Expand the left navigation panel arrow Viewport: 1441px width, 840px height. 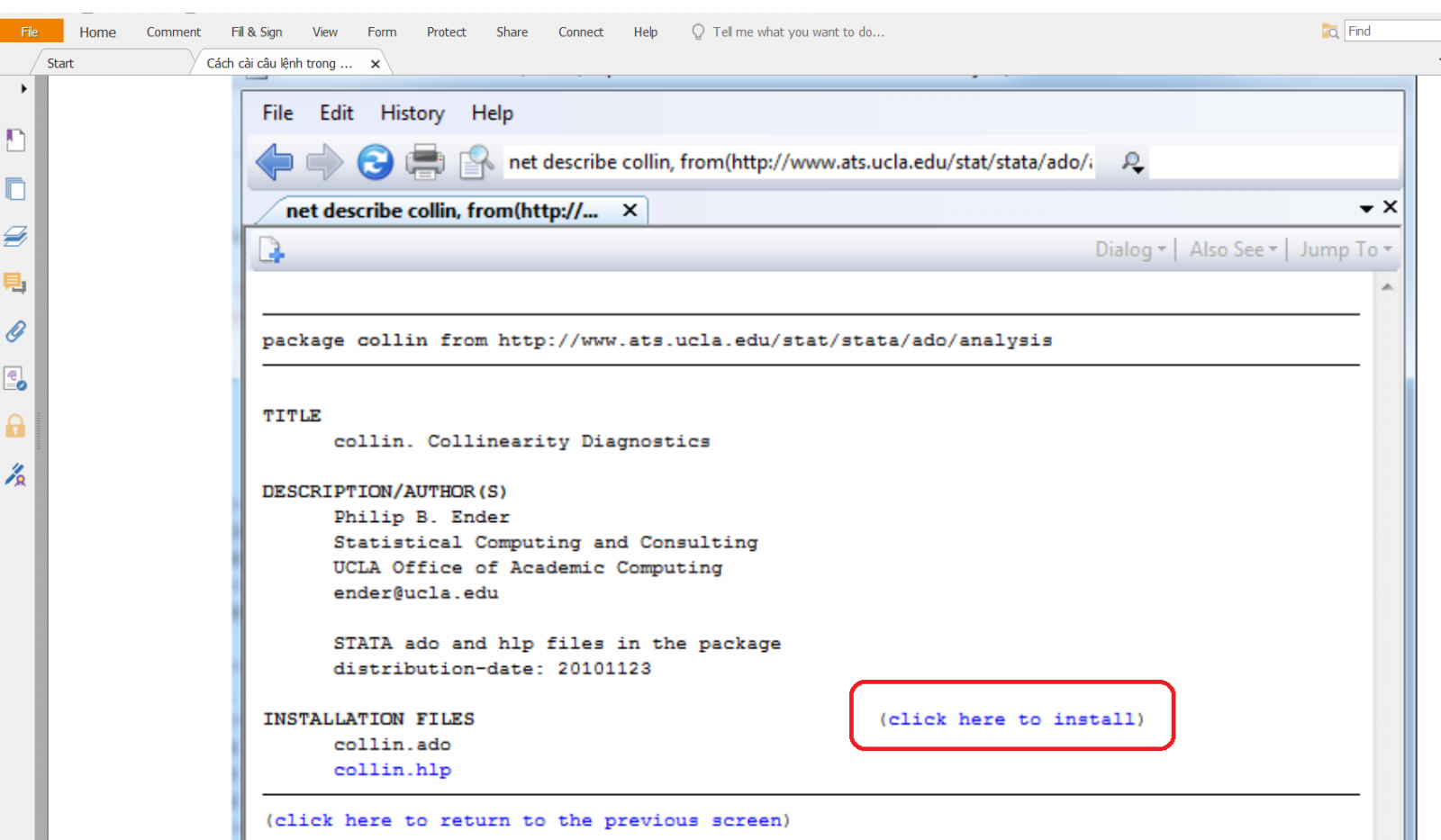pos(23,88)
